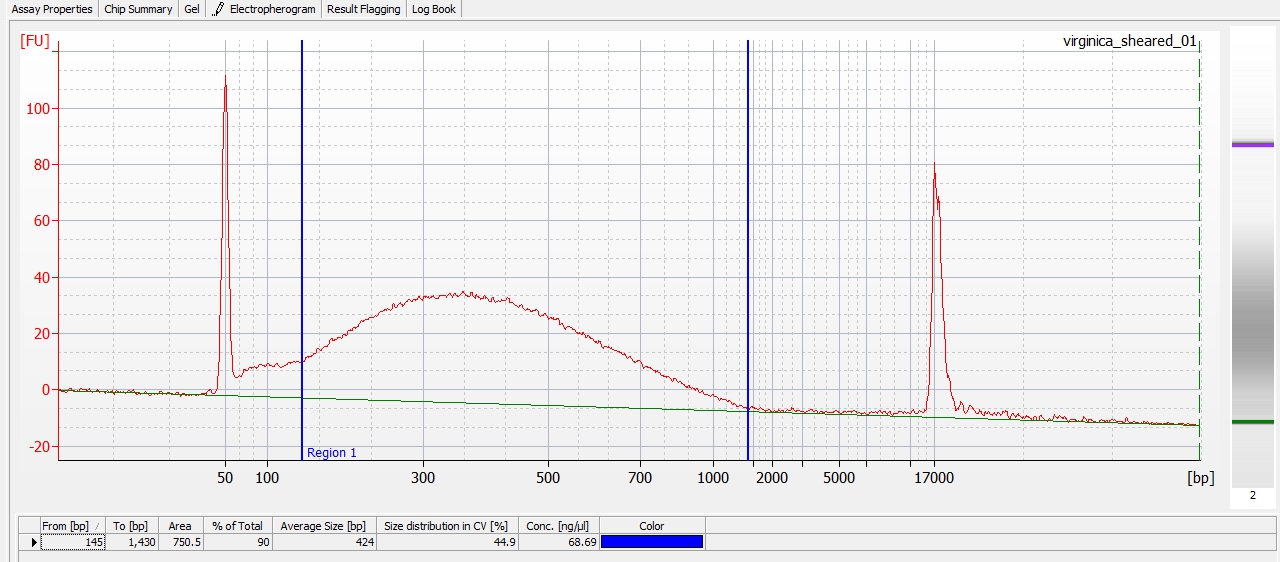
Task: Click the blue Color swatch for Region 1
Action: (x=651, y=542)
